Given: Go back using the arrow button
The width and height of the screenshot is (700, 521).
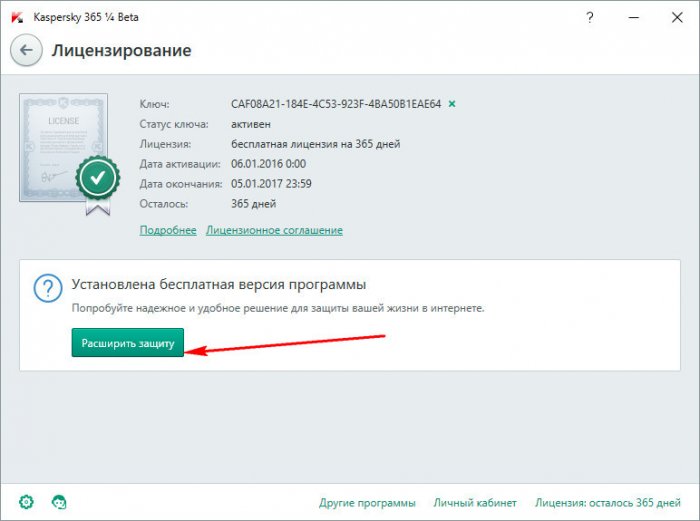Looking at the screenshot, I should coord(26,50).
